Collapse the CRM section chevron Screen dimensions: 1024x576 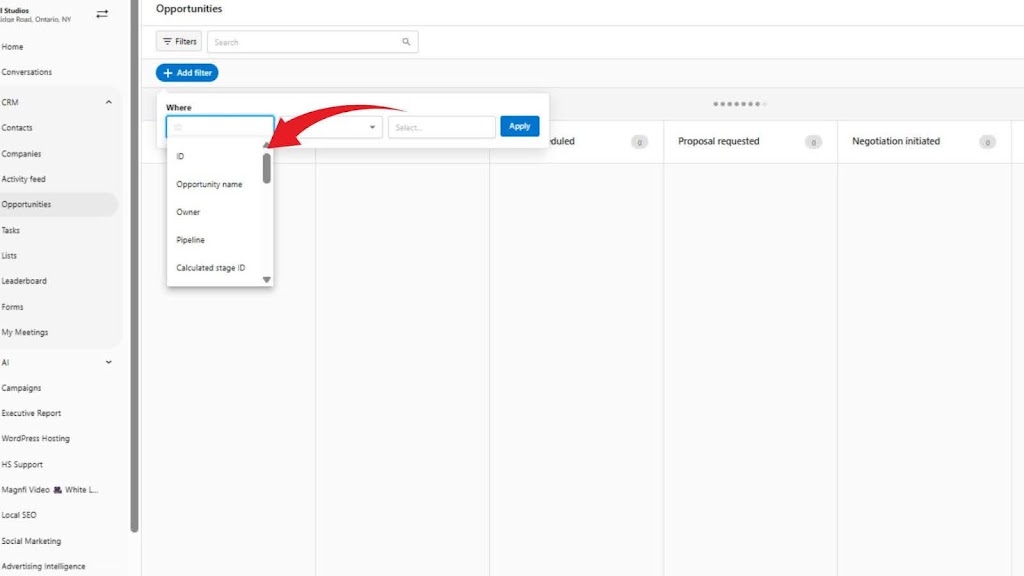click(108, 102)
